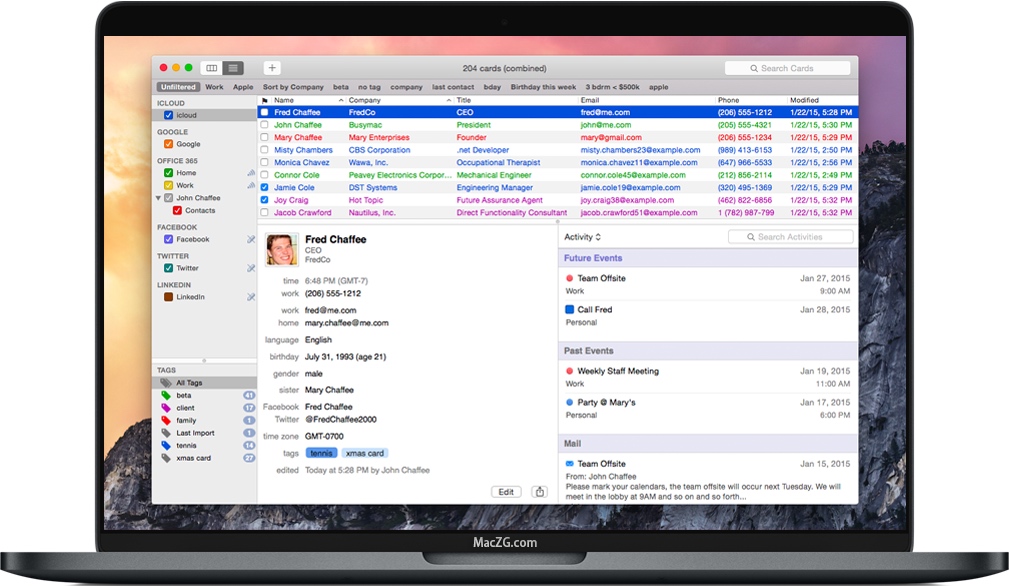The image size is (1009, 586).
Task: Select the 3 bdrm < $500k filter
Action: (x=613, y=87)
